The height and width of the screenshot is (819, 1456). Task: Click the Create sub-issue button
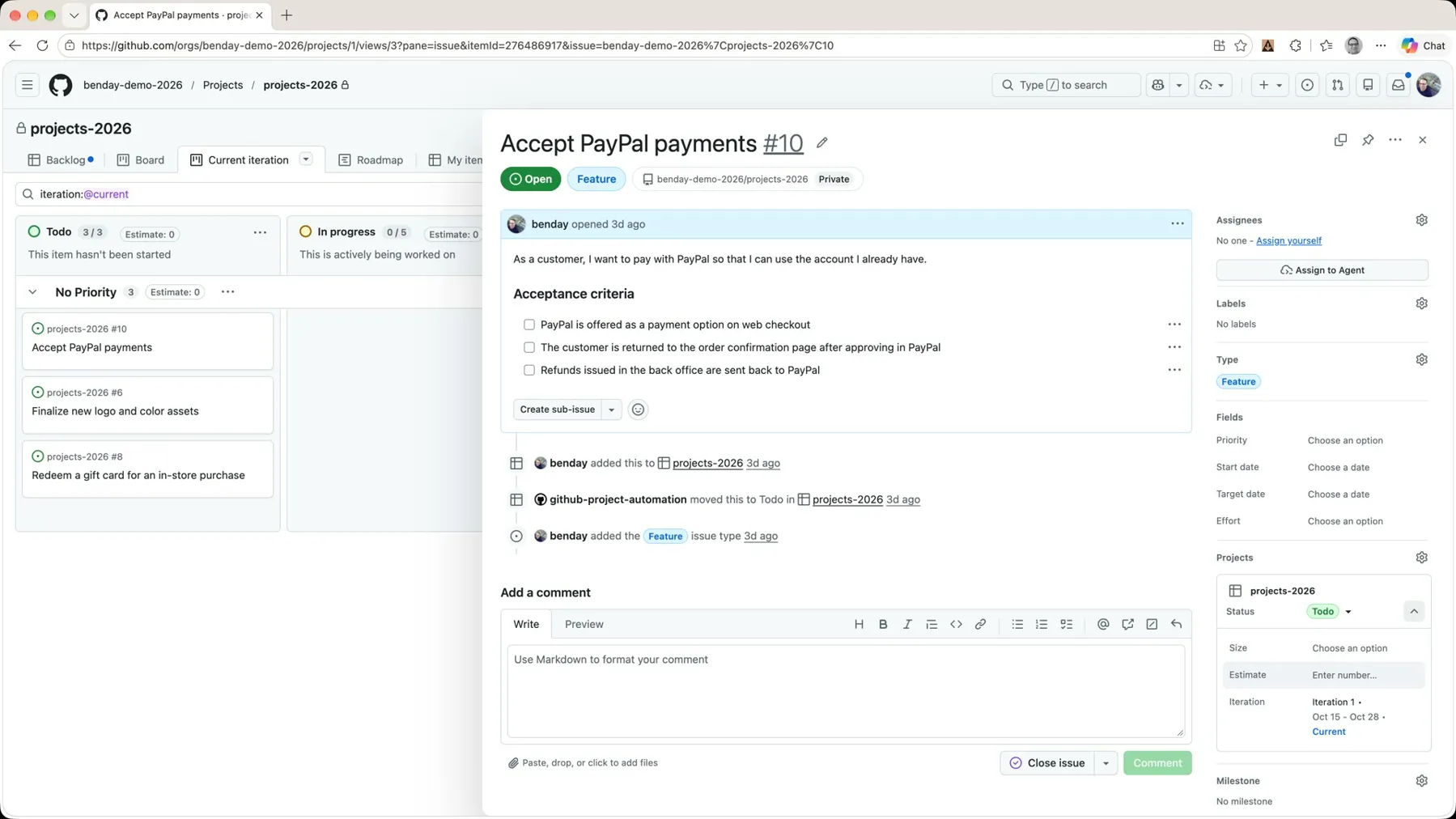[558, 409]
